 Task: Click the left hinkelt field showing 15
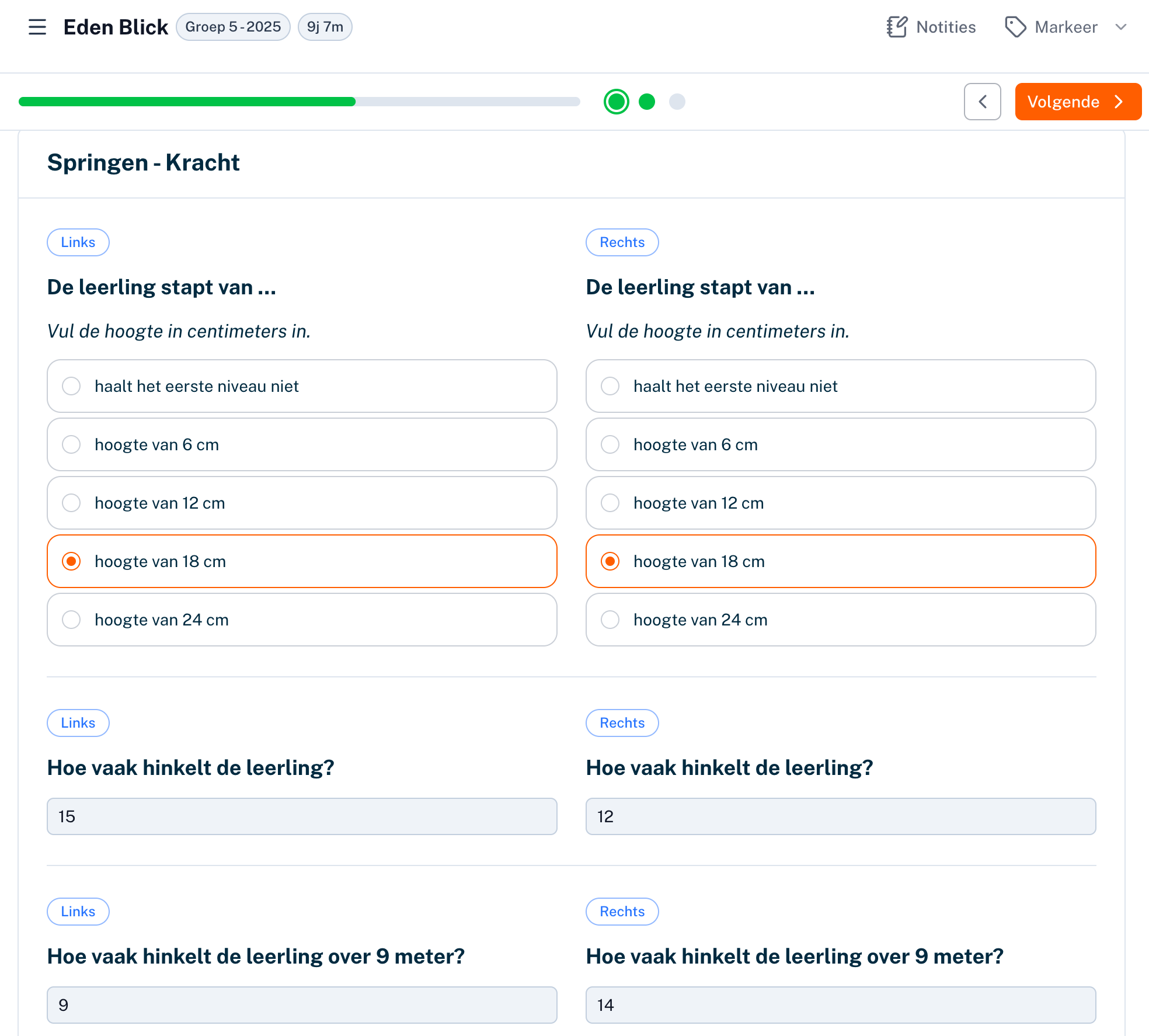[x=302, y=816]
